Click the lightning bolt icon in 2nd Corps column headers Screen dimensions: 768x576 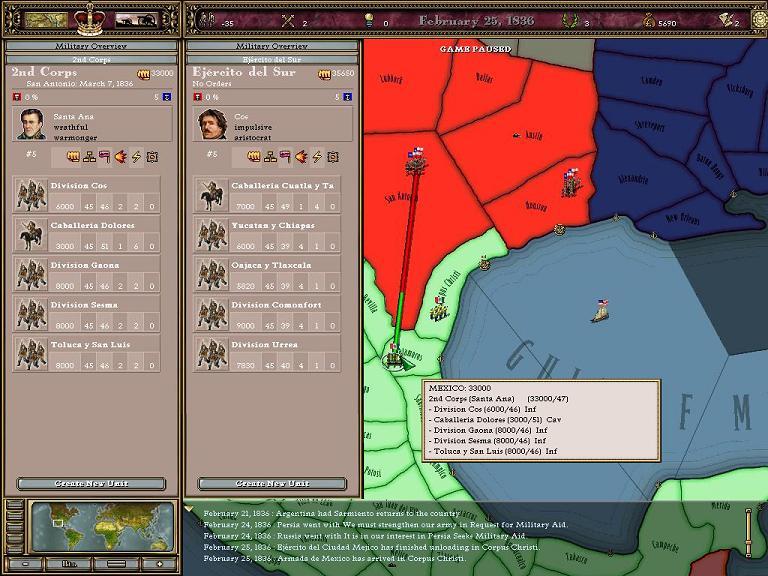(136, 157)
